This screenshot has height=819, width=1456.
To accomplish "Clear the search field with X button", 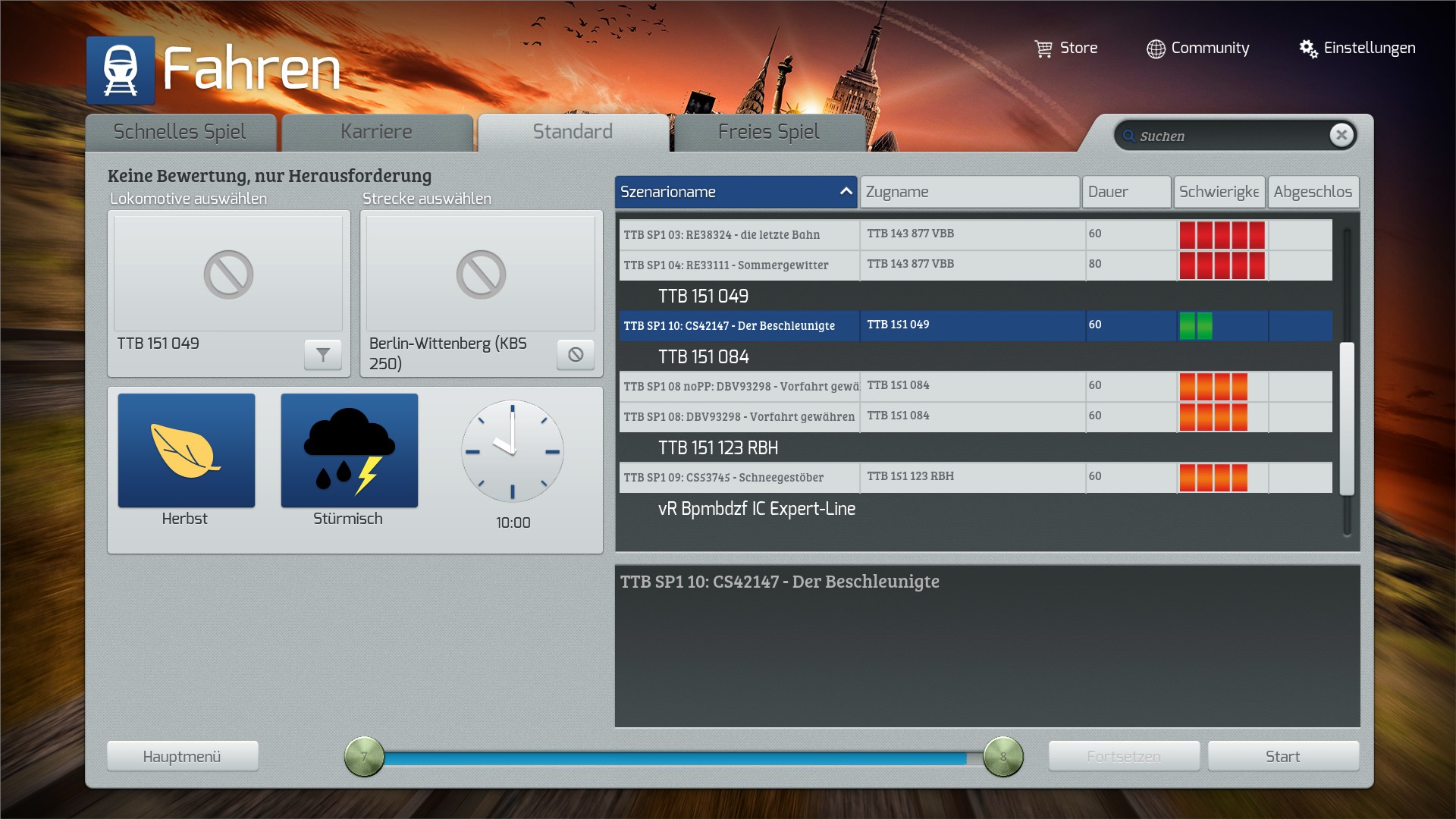I will 1341,135.
